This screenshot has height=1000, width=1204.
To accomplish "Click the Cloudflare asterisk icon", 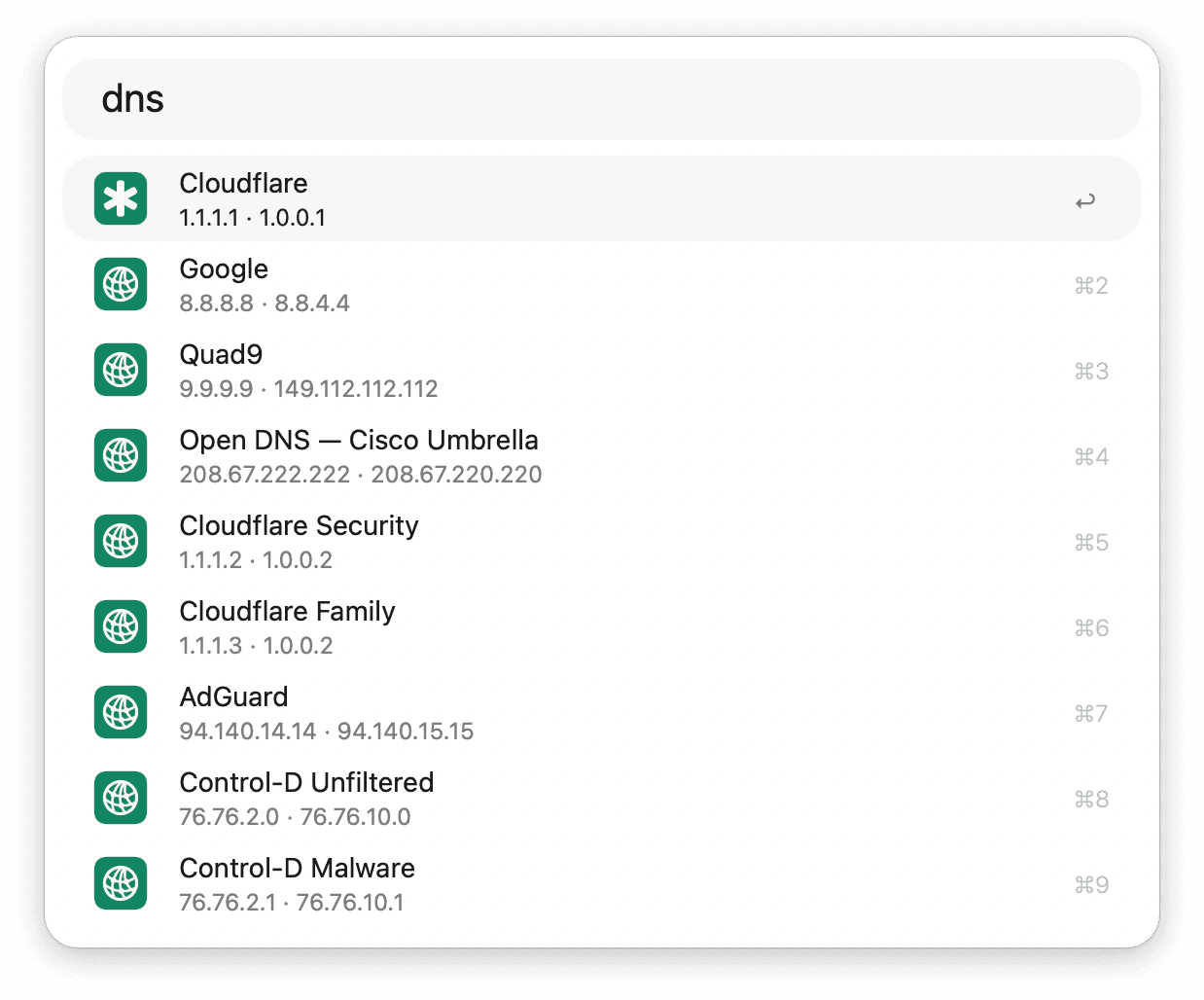I will point(121,199).
